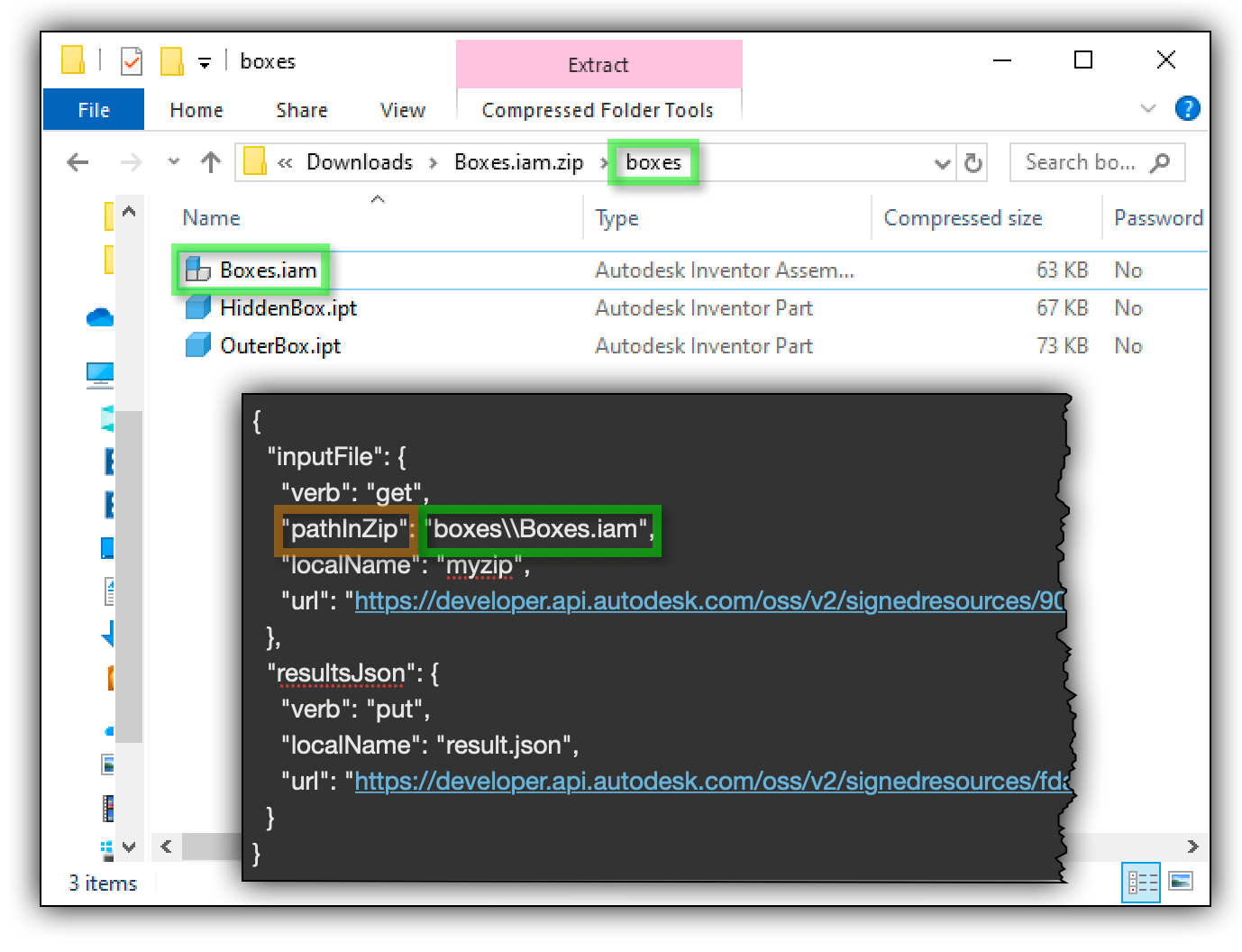Go back with the back arrow

pos(78,162)
